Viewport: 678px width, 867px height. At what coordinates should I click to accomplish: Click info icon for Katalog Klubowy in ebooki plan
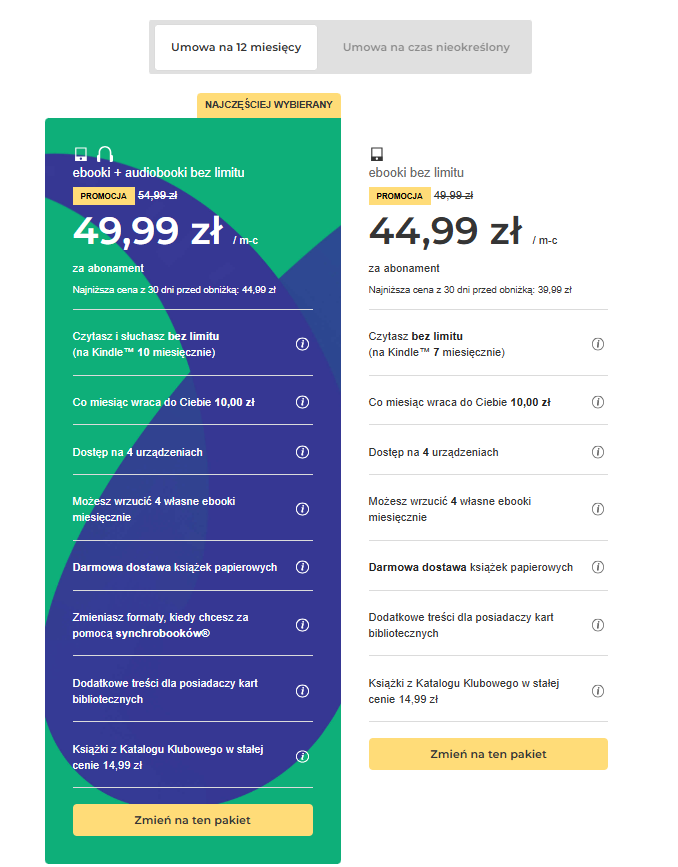pyautogui.click(x=598, y=691)
